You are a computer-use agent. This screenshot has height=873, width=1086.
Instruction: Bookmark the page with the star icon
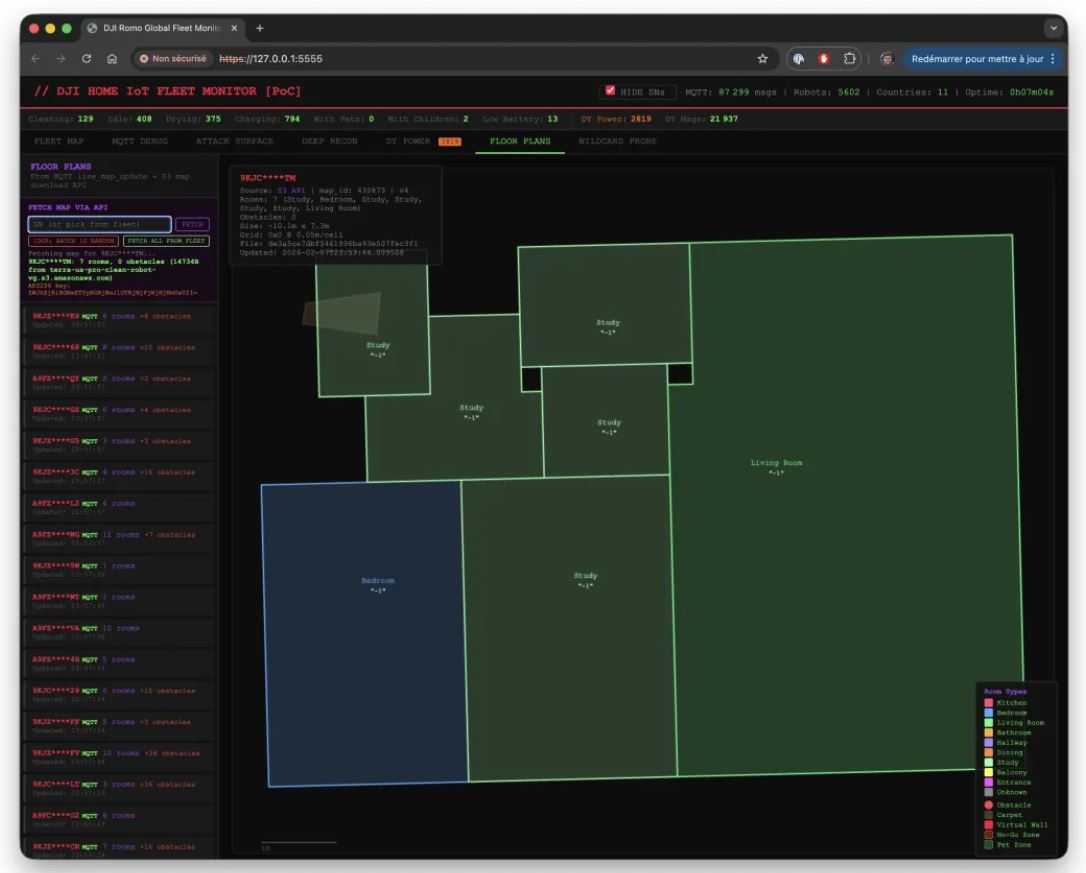[763, 59]
